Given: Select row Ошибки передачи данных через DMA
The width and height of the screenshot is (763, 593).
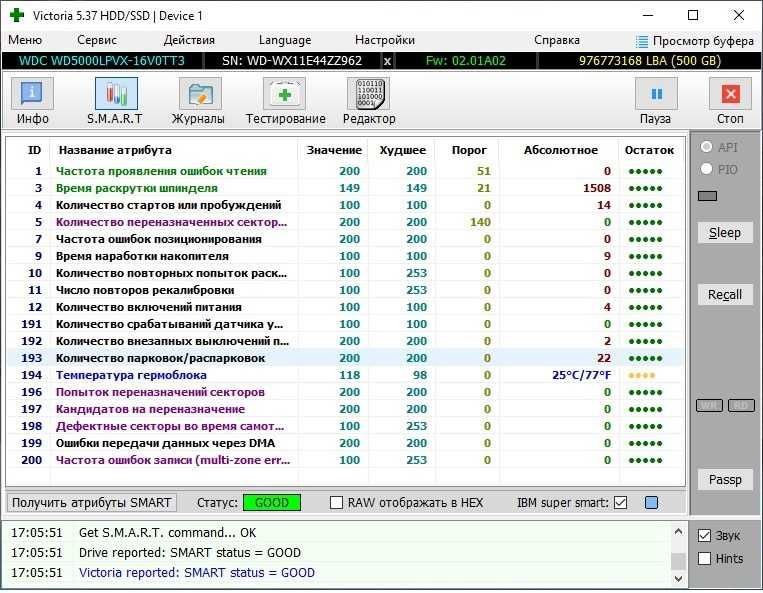Looking at the screenshot, I should tap(345, 444).
